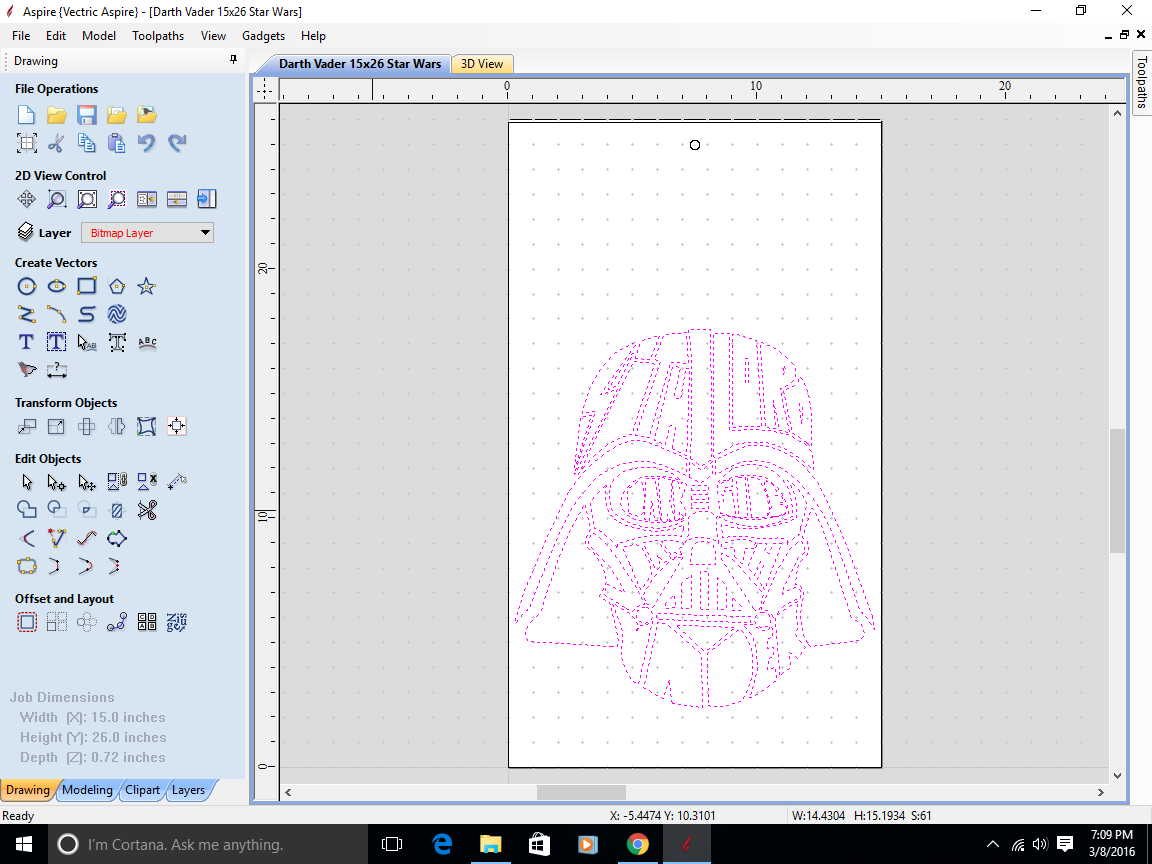This screenshot has width=1152, height=864.
Task: Open the Weld vectors tool
Action: [x=27, y=510]
